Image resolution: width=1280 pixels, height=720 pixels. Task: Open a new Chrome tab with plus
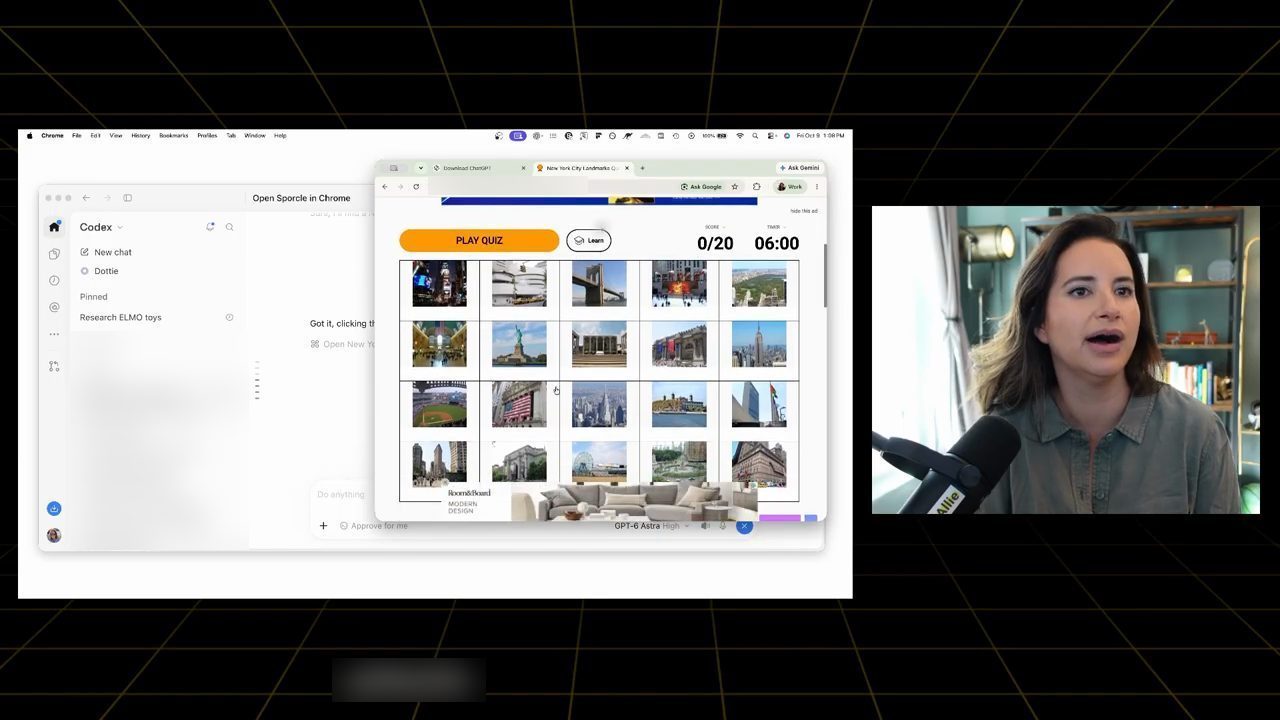pos(642,168)
